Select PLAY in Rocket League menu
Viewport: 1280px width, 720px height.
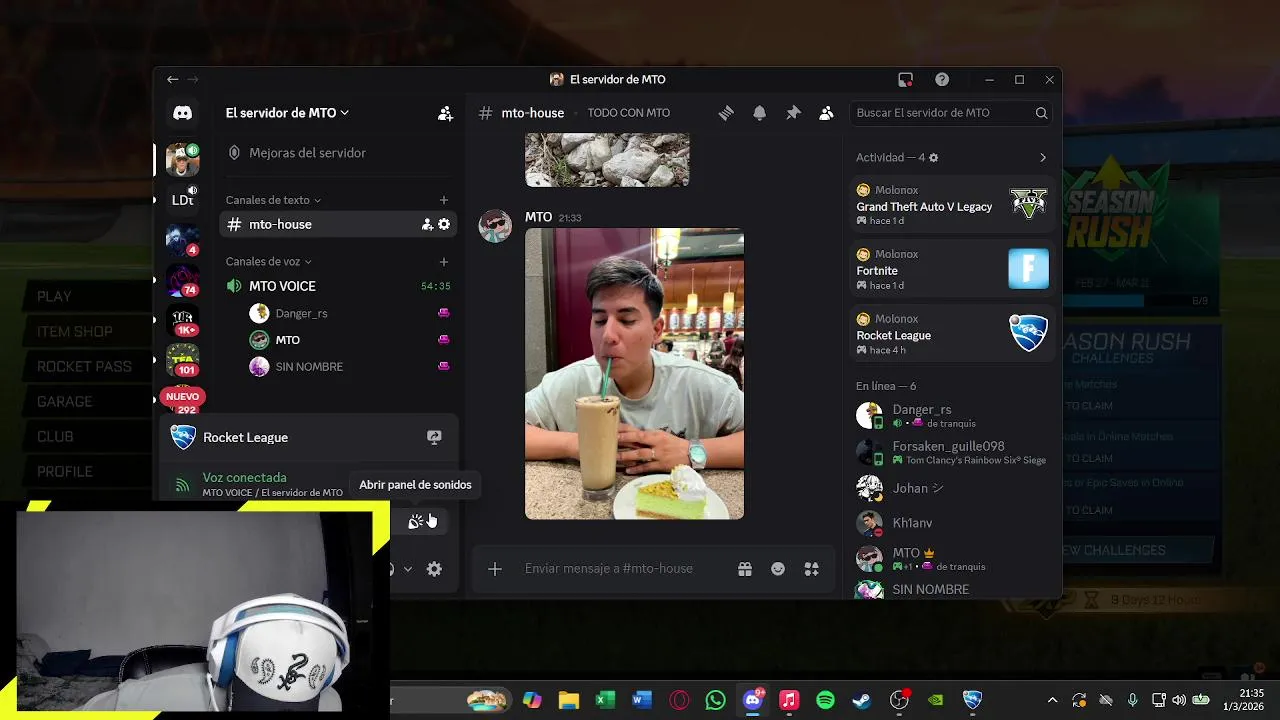[54, 297]
